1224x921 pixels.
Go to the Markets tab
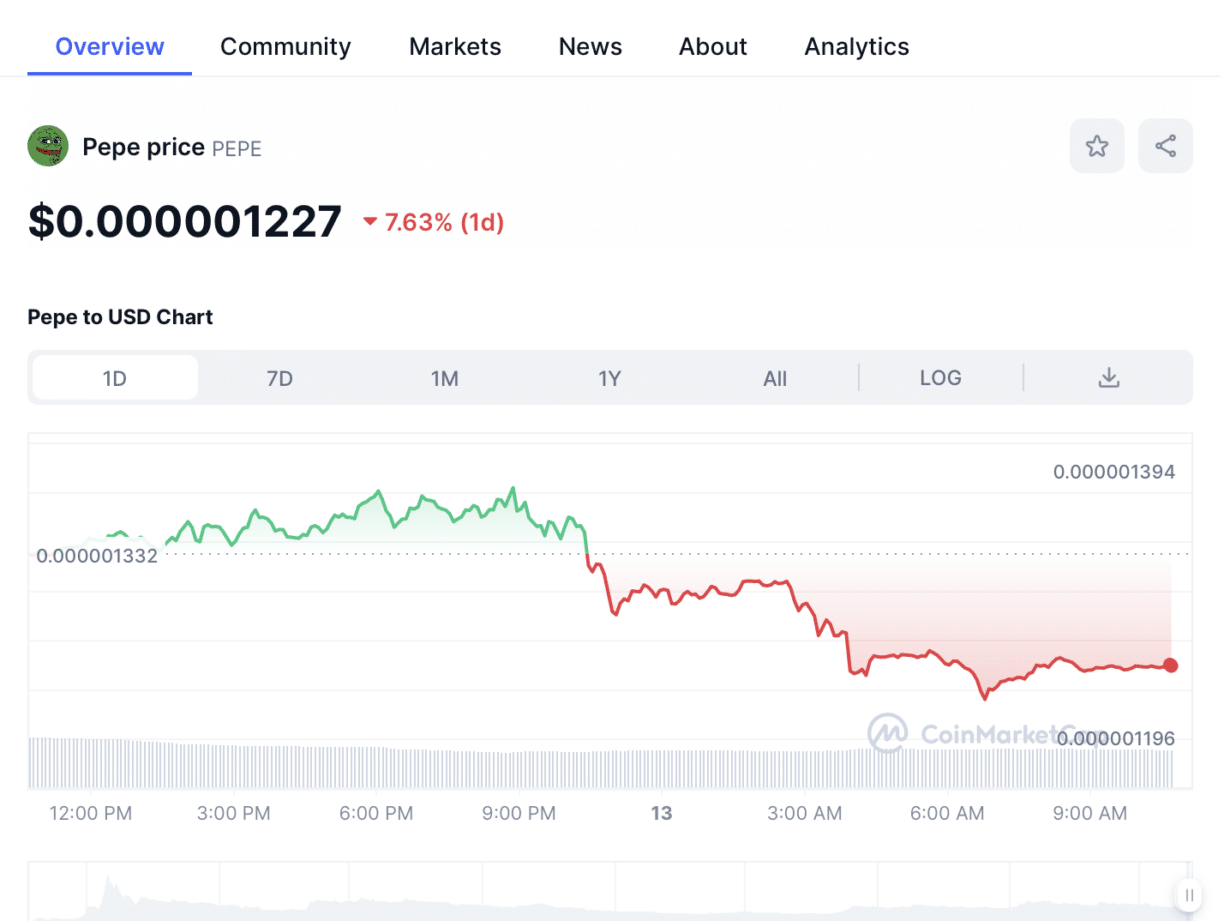455,47
